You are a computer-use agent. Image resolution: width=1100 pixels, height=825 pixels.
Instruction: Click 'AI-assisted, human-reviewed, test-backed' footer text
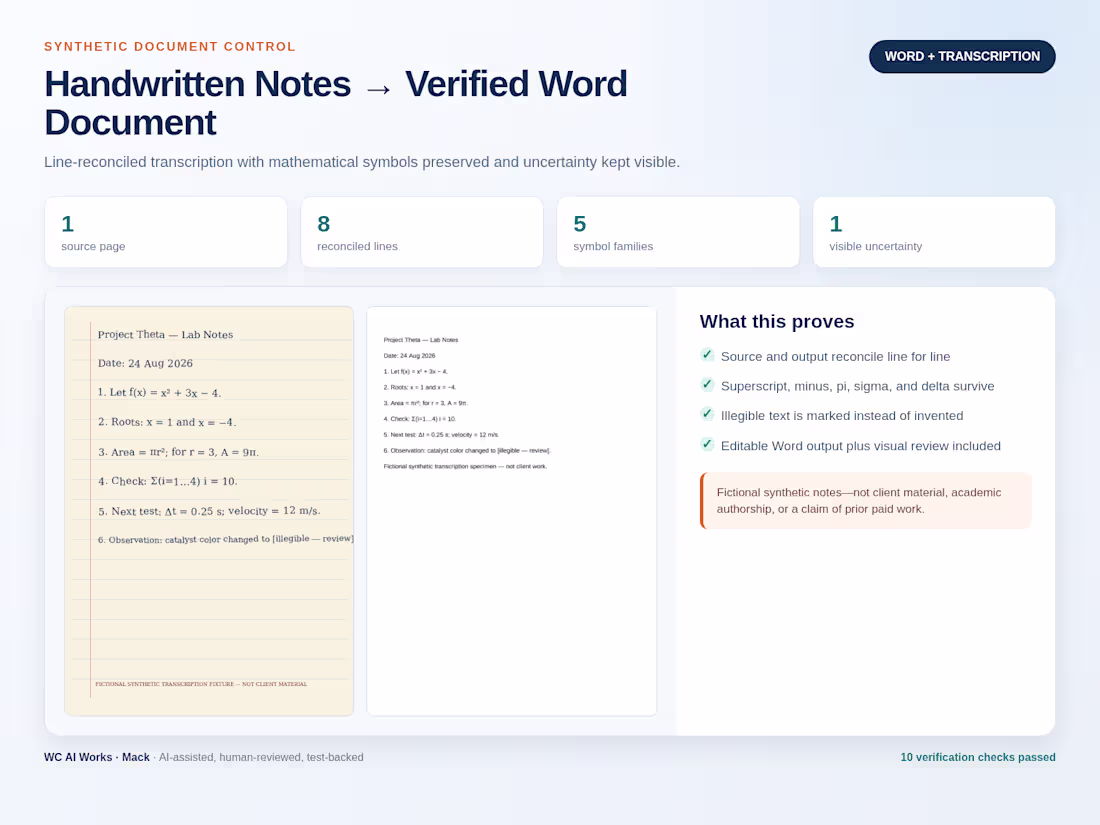coord(261,757)
